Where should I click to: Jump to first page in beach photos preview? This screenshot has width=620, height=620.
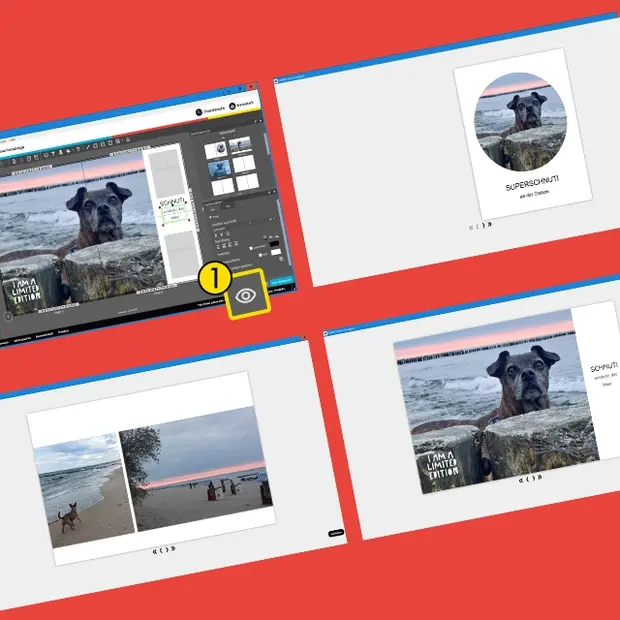[155, 551]
